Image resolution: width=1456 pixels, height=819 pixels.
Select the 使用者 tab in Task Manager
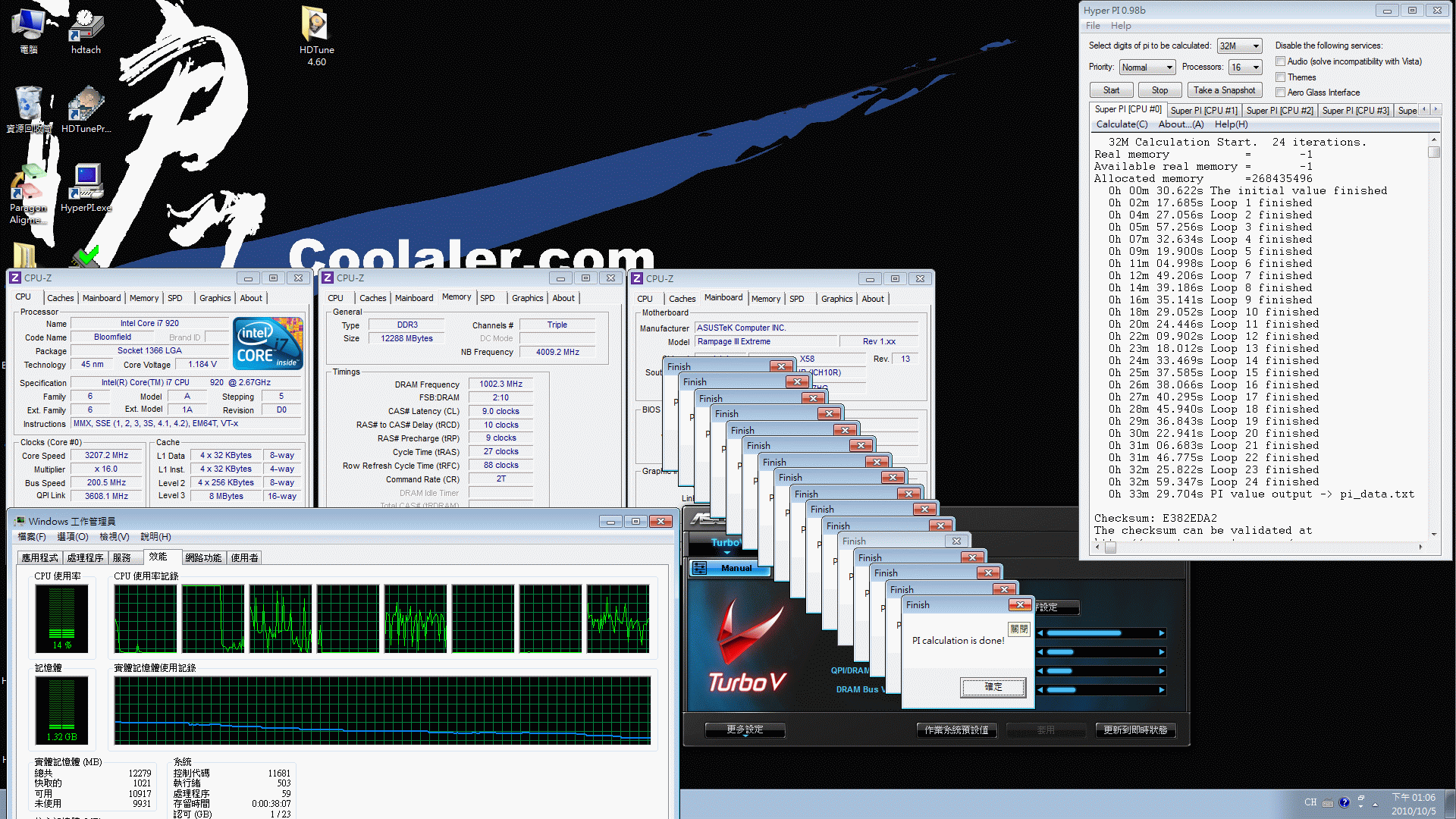tap(244, 557)
